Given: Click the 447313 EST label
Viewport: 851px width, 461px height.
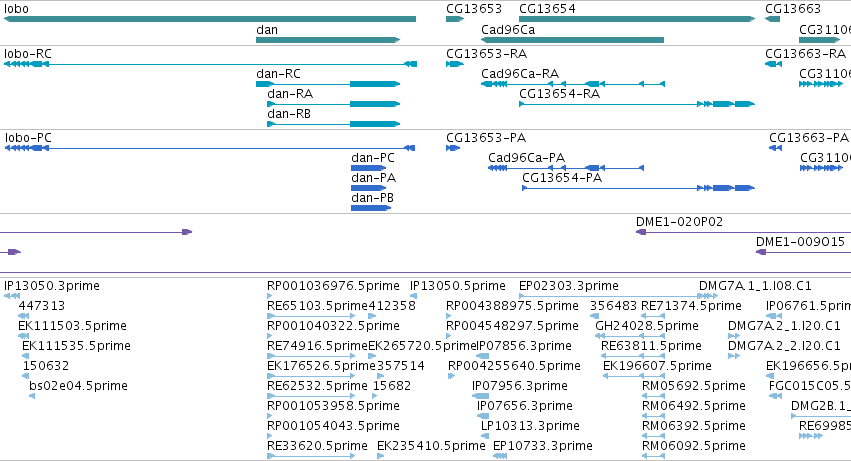Looking at the screenshot, I should coord(41,306).
